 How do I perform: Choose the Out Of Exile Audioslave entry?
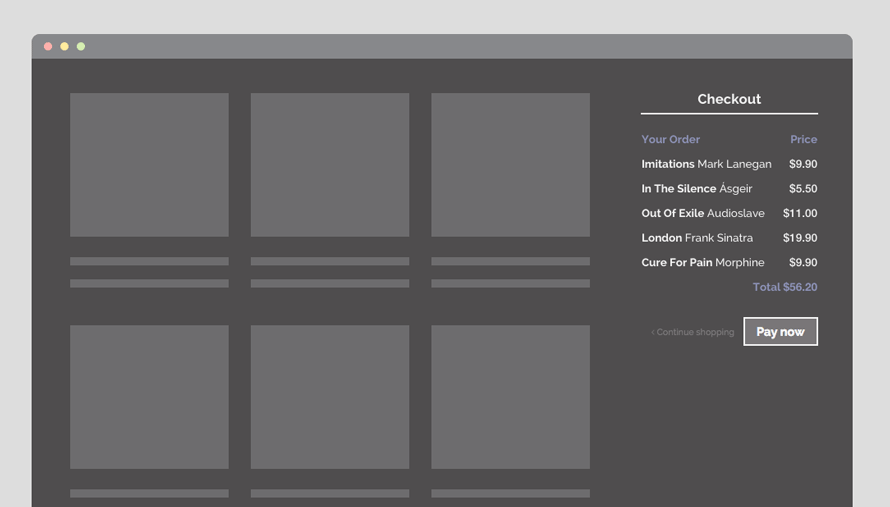(702, 213)
